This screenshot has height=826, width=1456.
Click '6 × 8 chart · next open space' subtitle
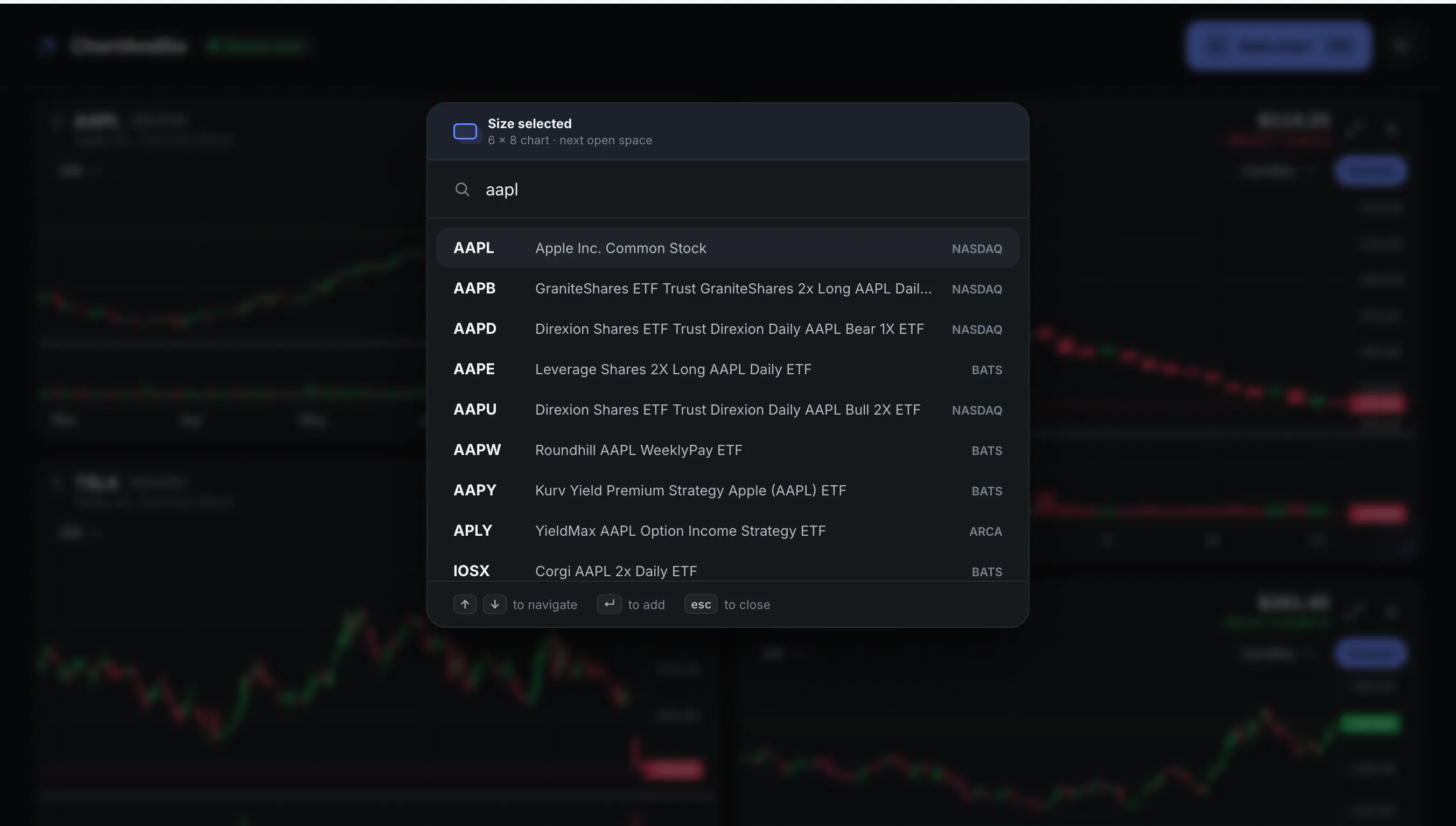click(x=570, y=140)
